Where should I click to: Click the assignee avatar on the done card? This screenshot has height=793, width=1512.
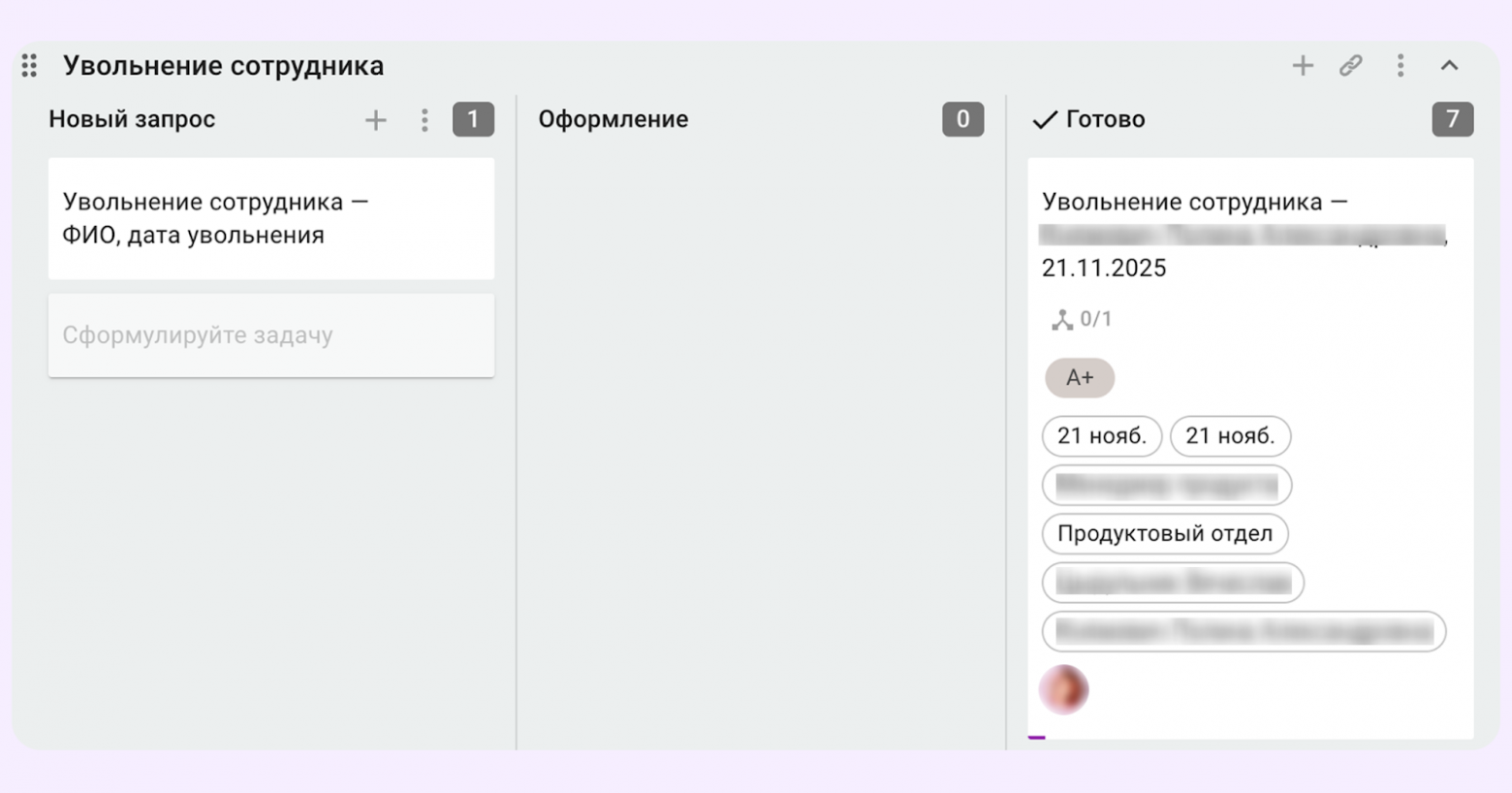click(x=1063, y=689)
